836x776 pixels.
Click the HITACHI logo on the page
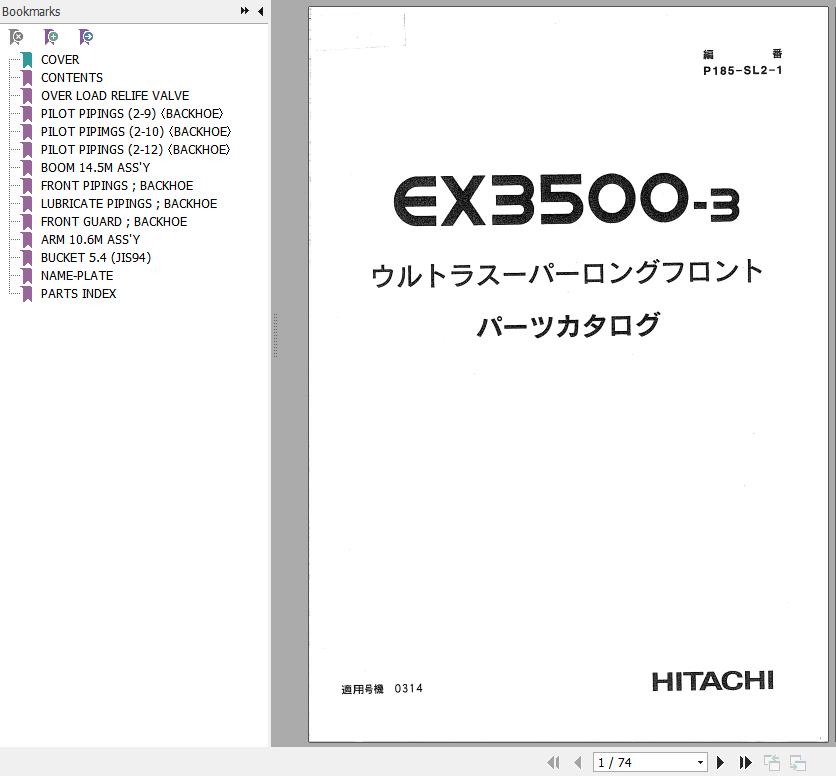point(713,681)
